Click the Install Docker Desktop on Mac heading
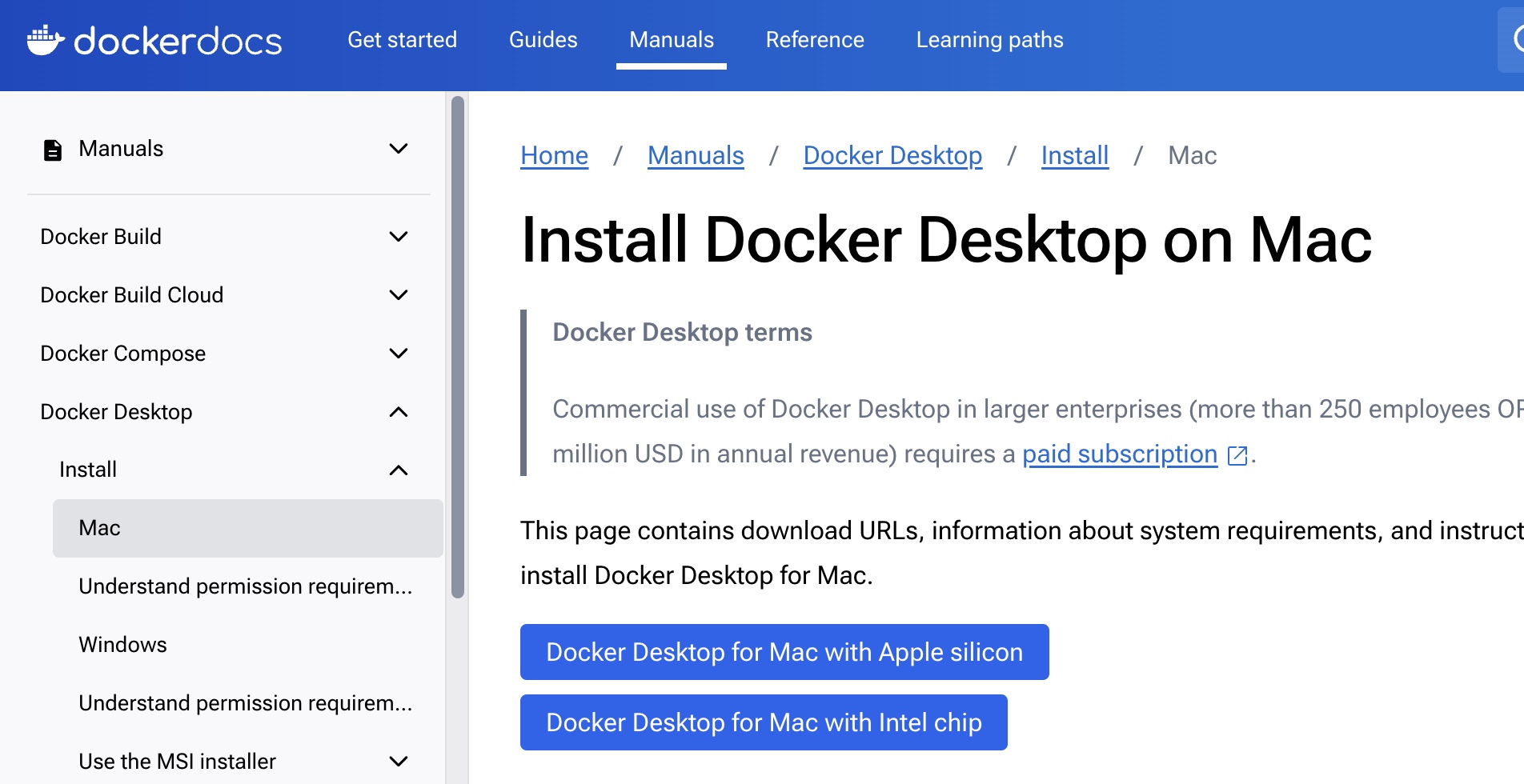The width and height of the screenshot is (1524, 784). tap(946, 240)
